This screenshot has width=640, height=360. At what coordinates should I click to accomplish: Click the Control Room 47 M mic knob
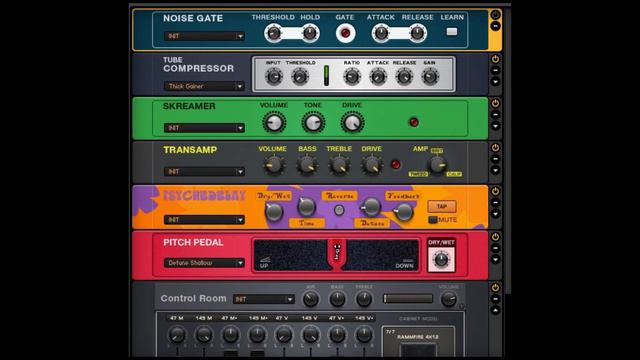pyautogui.click(x=177, y=335)
